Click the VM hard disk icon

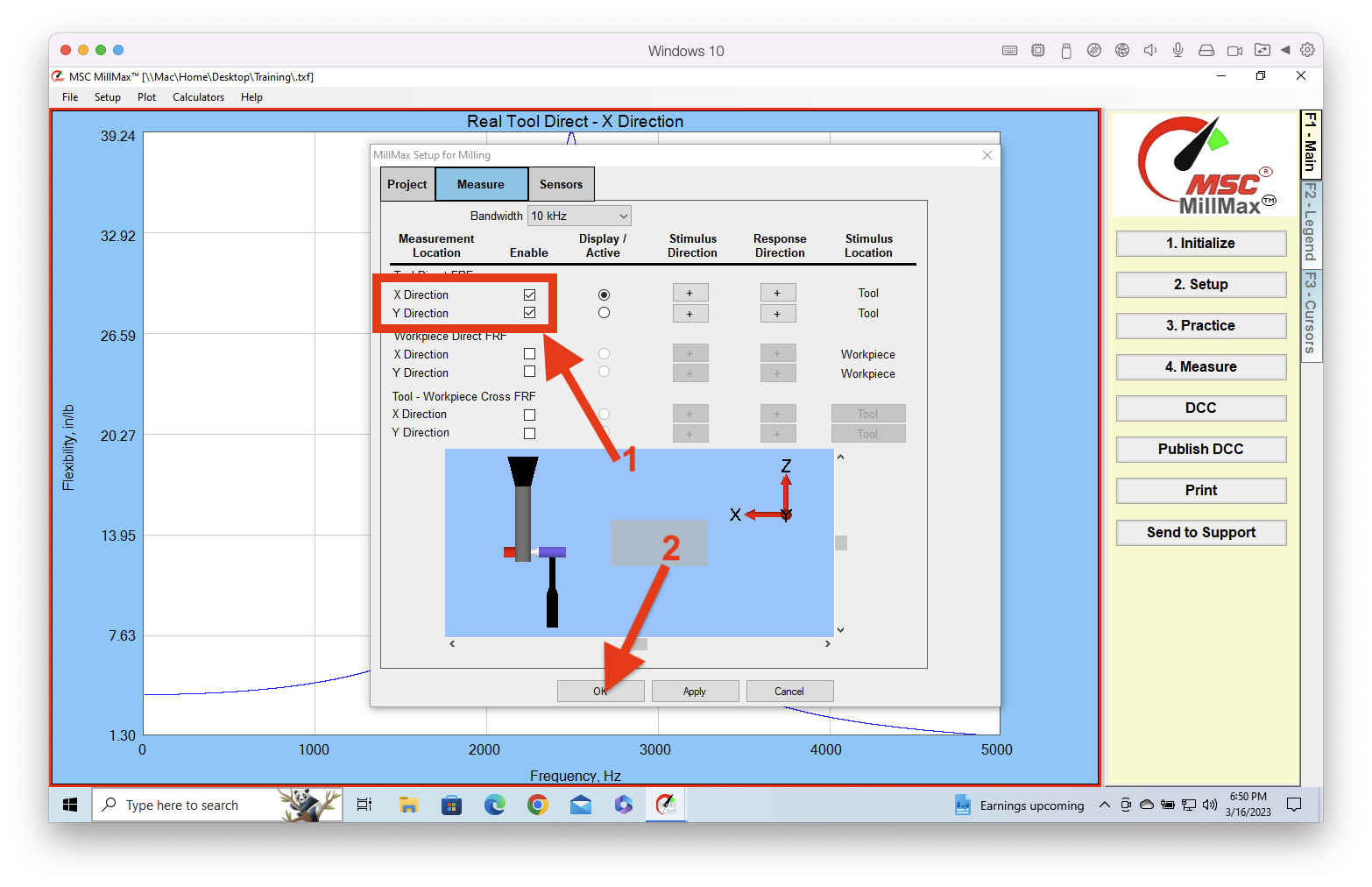click(1206, 50)
